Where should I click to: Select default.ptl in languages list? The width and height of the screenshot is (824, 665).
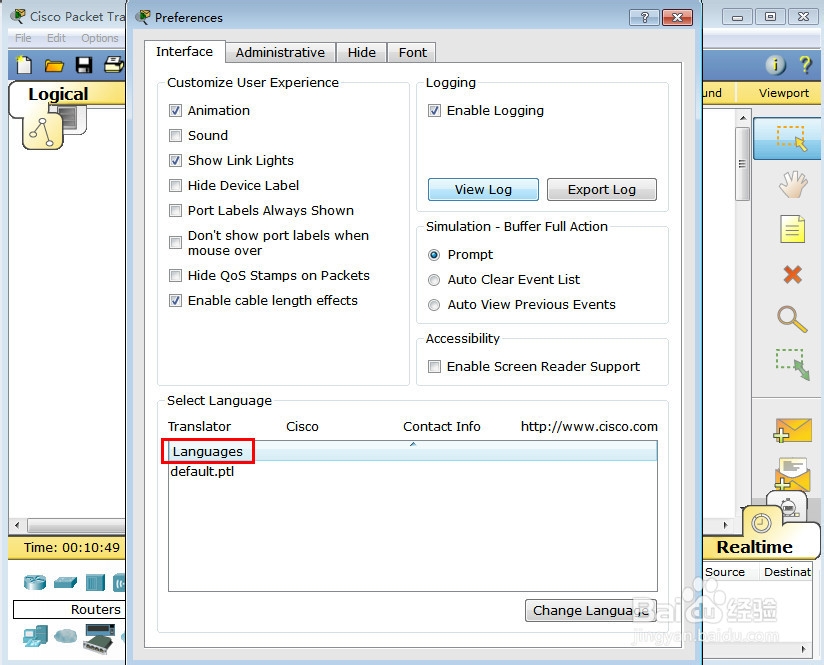pyautogui.click(x=202, y=472)
